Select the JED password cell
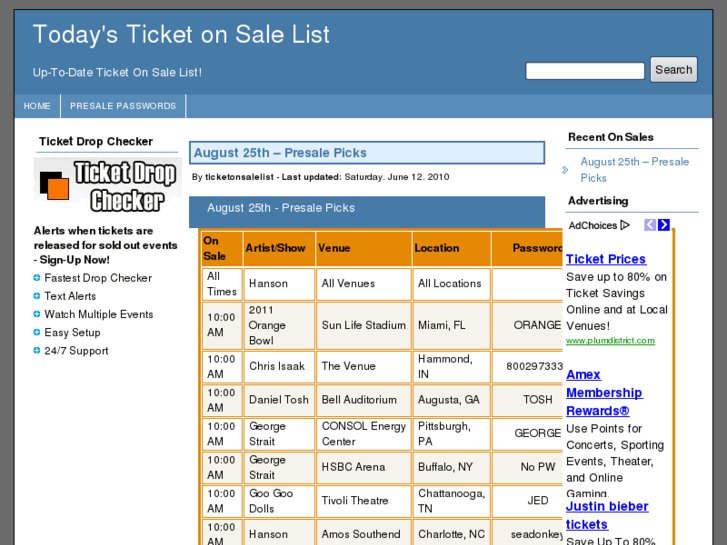The image size is (727, 545). [528, 501]
